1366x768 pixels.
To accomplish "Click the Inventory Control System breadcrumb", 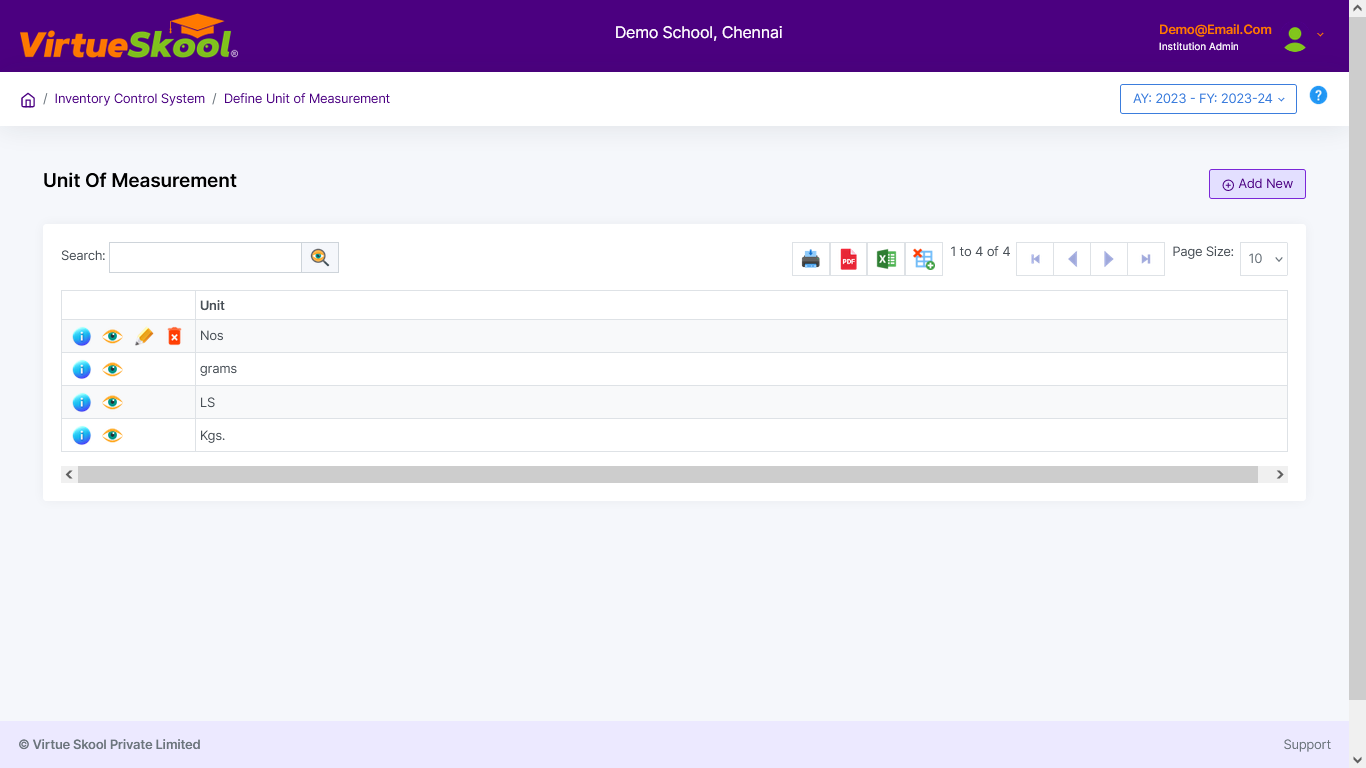I will [x=130, y=99].
